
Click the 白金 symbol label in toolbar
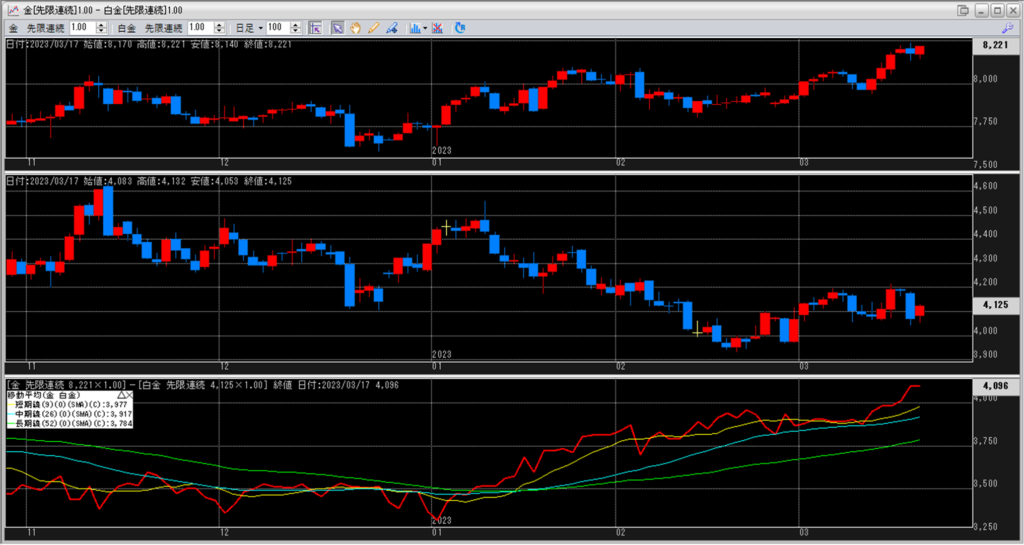coord(126,28)
